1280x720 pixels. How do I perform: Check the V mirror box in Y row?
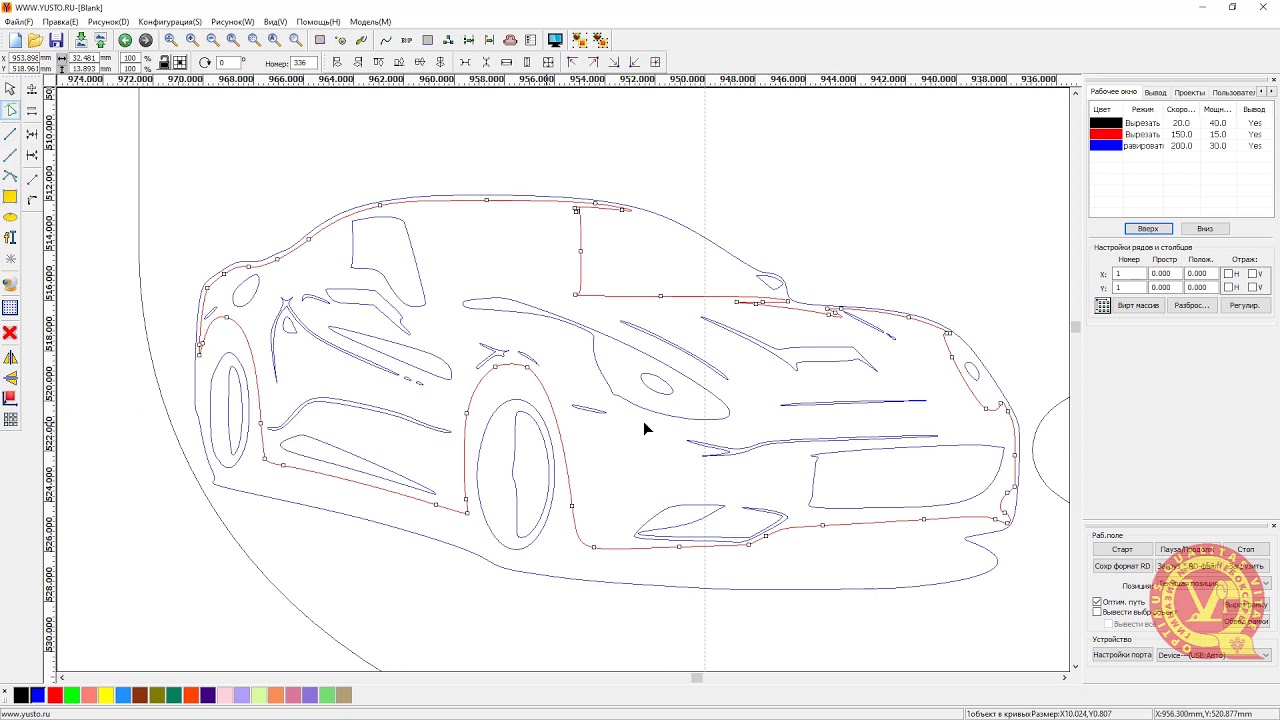click(x=1254, y=288)
